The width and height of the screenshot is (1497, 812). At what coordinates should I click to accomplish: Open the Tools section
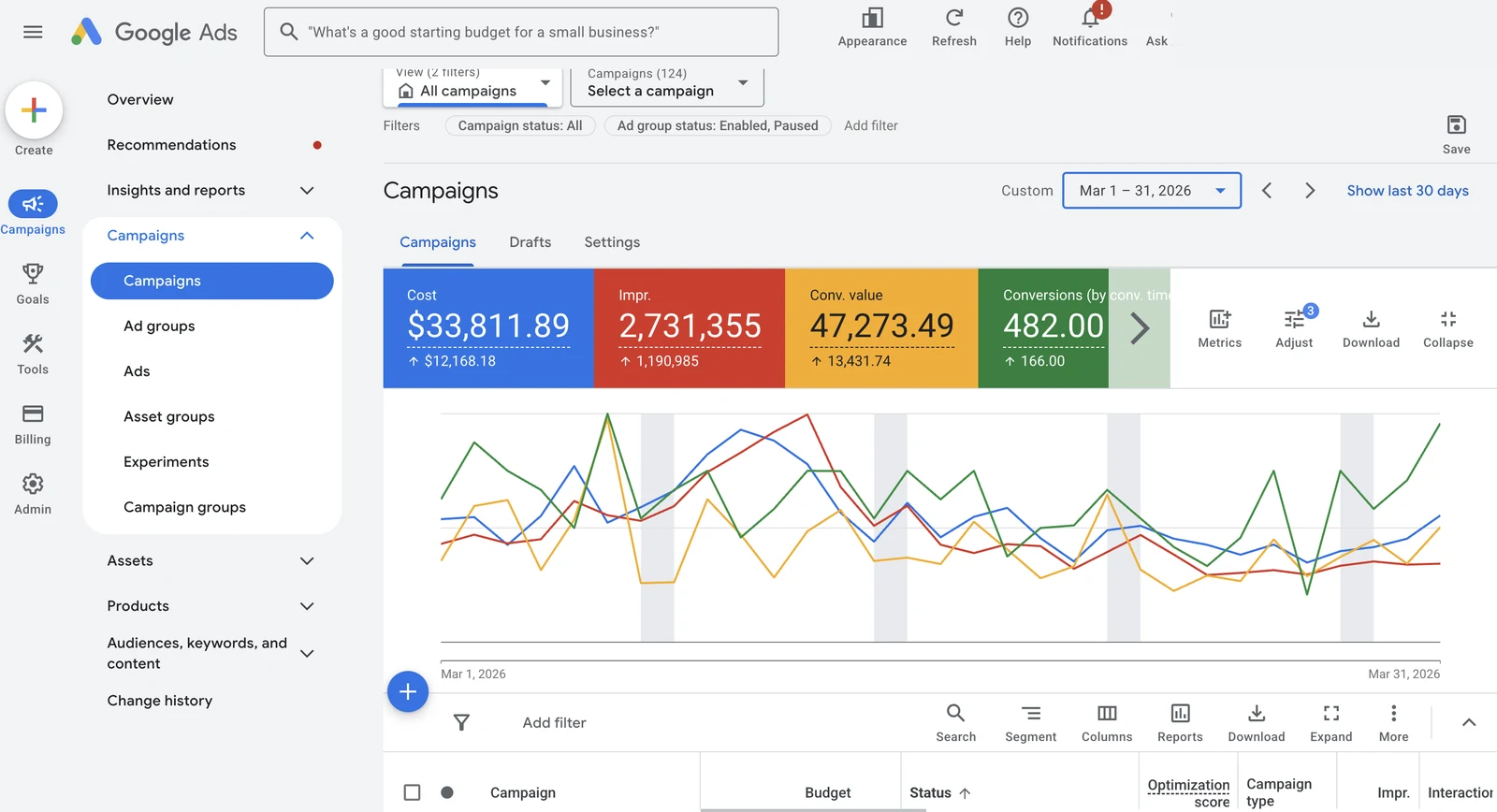click(x=33, y=354)
